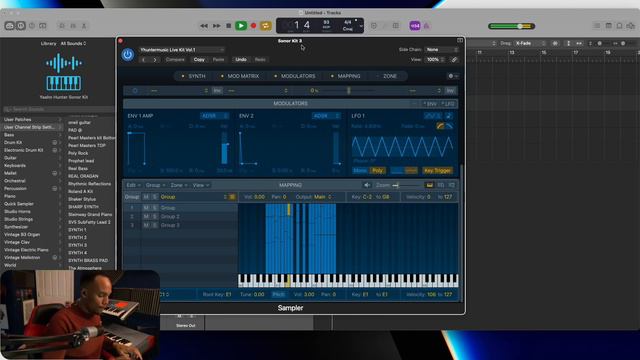Add an envelope with the ENV button
Screen dimensions: 640x360
430,104
